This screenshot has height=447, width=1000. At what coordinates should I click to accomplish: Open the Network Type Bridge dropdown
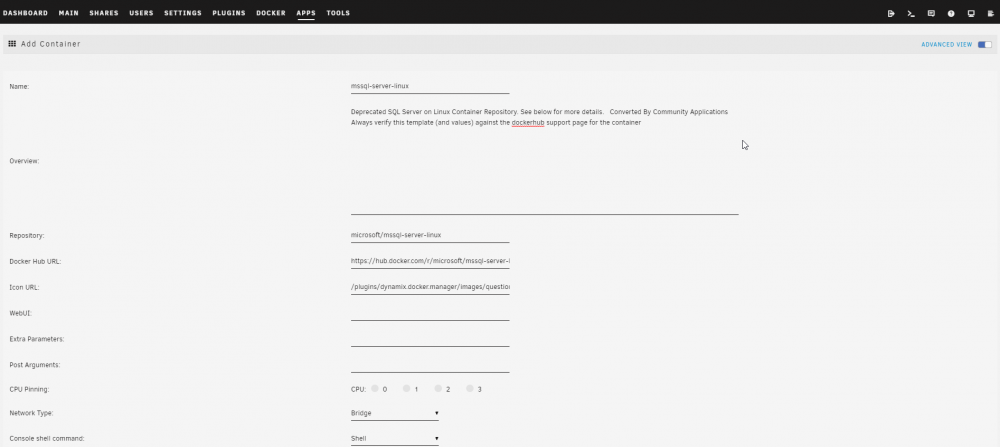point(395,413)
